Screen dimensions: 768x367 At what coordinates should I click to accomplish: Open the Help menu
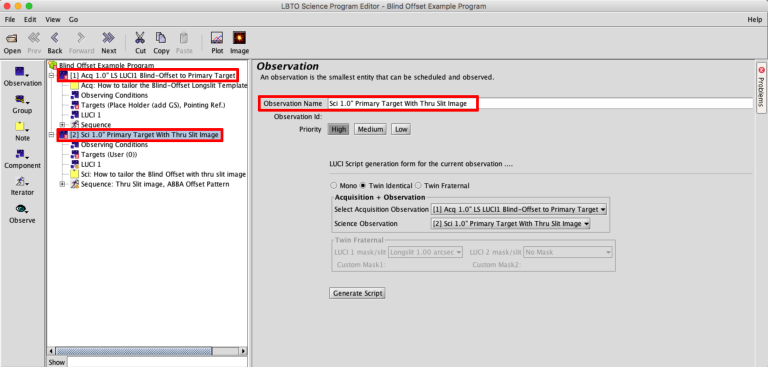coord(754,20)
